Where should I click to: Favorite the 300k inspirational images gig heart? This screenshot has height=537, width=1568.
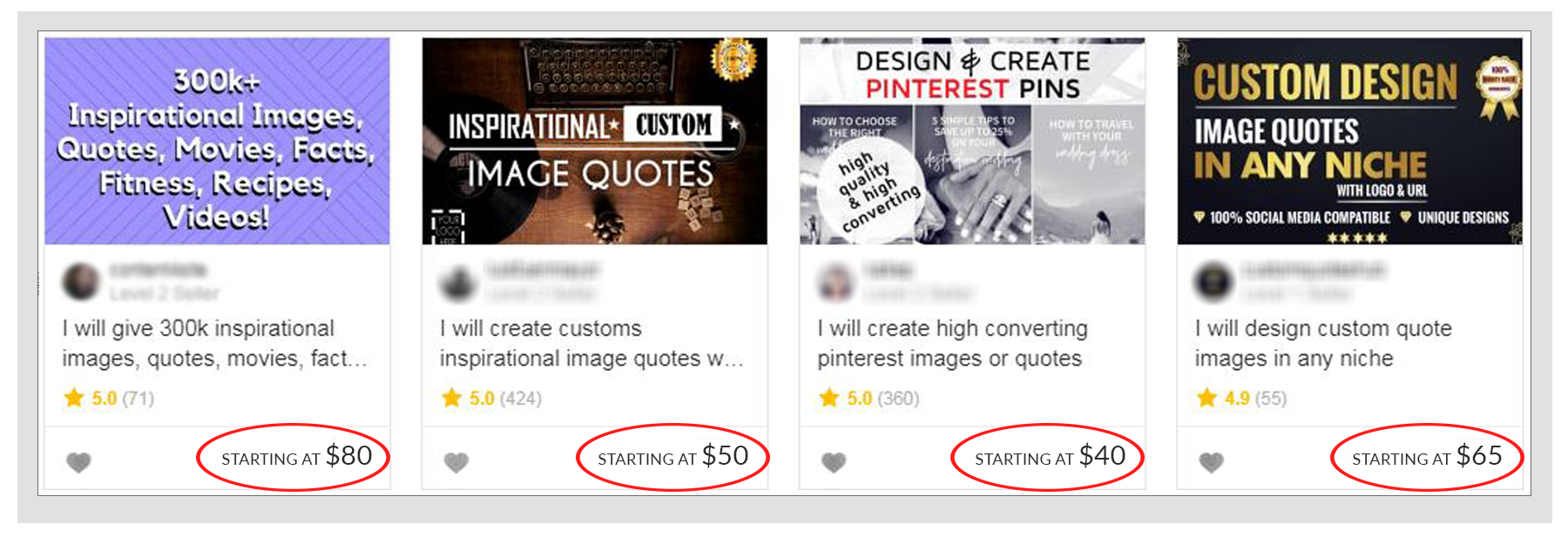(78, 462)
